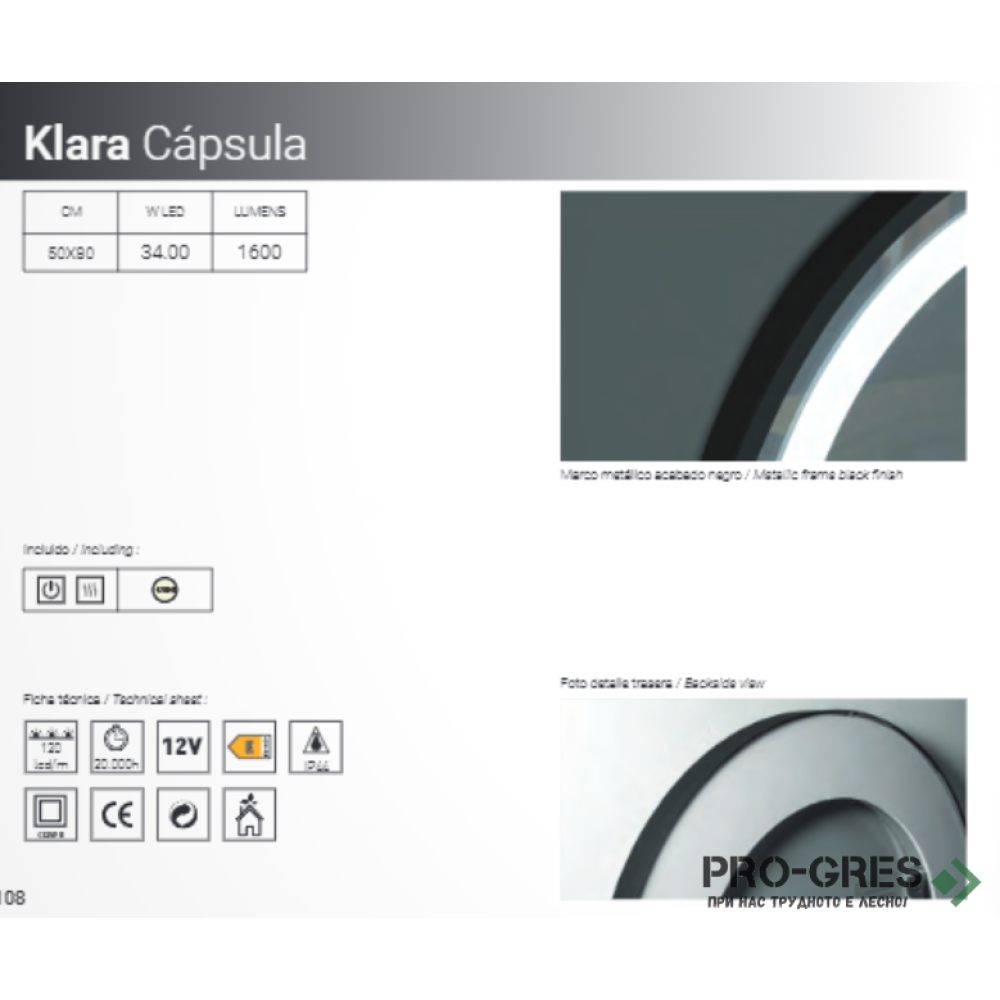Click the 120 led/m icon
Image resolution: width=1000 pixels, height=1000 pixels.
coord(51,747)
